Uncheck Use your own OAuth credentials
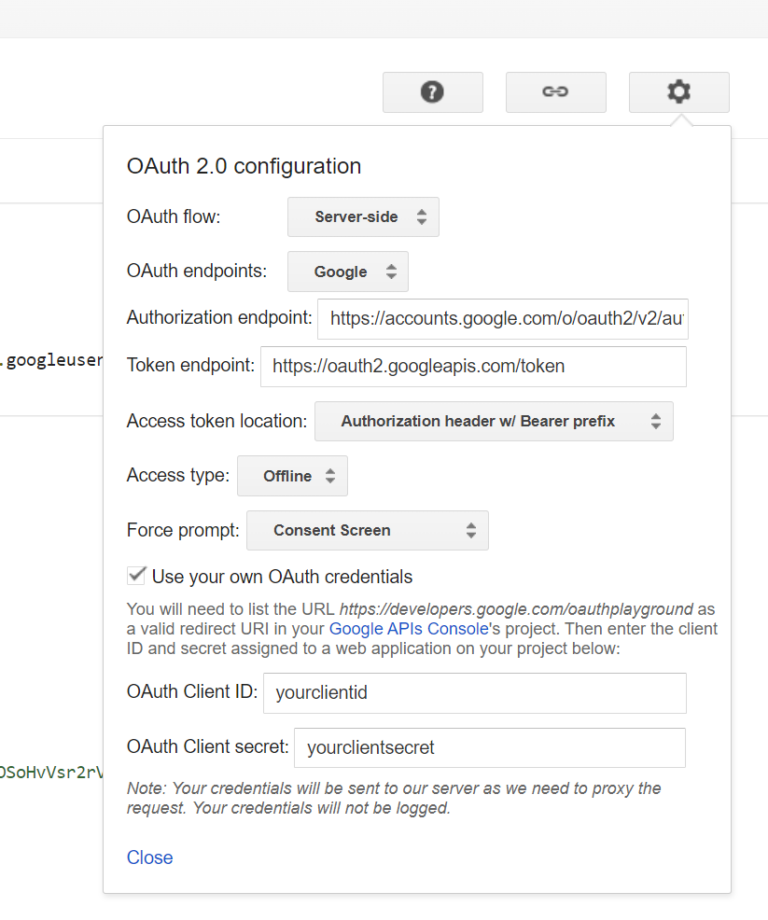The image size is (768, 920). (136, 575)
